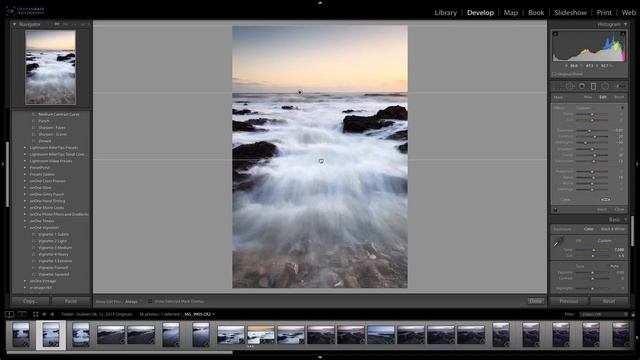Image resolution: width=640 pixels, height=360 pixels.
Task: Click the bottom Reset button
Action: point(609,301)
